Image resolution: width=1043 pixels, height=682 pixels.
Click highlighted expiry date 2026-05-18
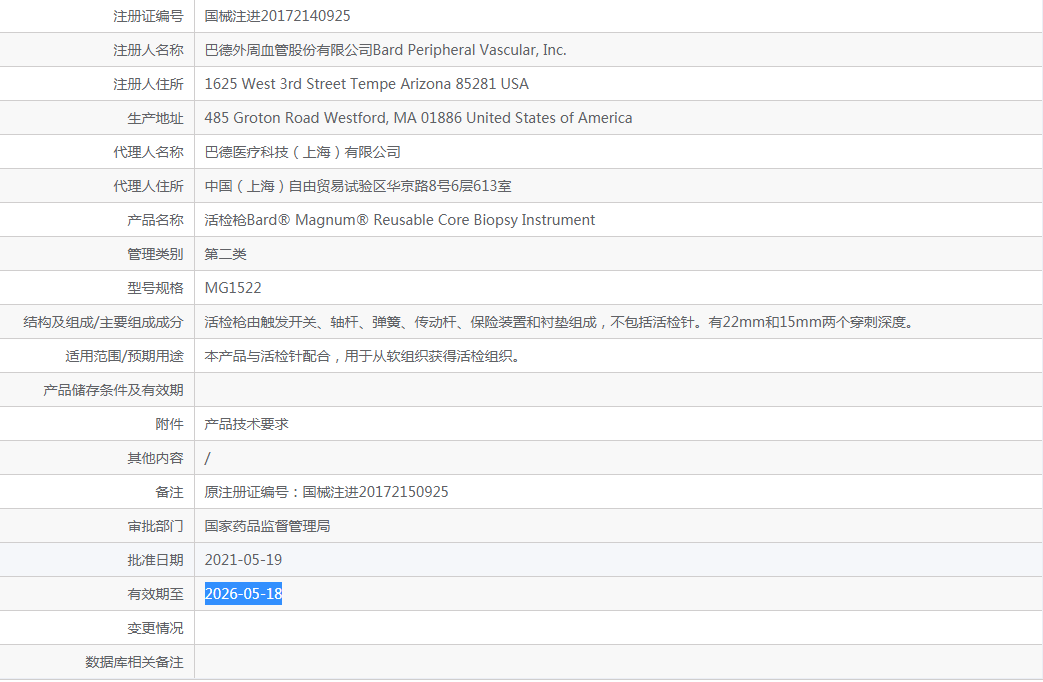243,594
